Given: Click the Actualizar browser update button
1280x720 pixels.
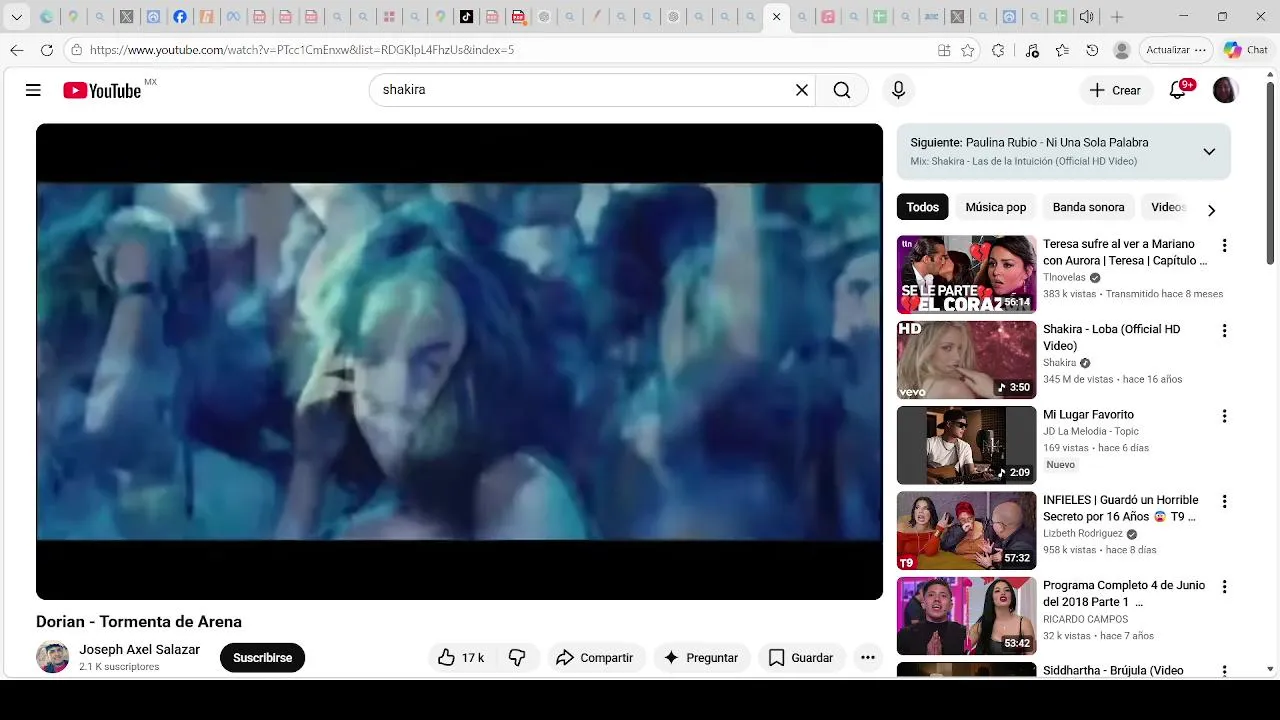Looking at the screenshot, I should pyautogui.click(x=1176, y=50).
